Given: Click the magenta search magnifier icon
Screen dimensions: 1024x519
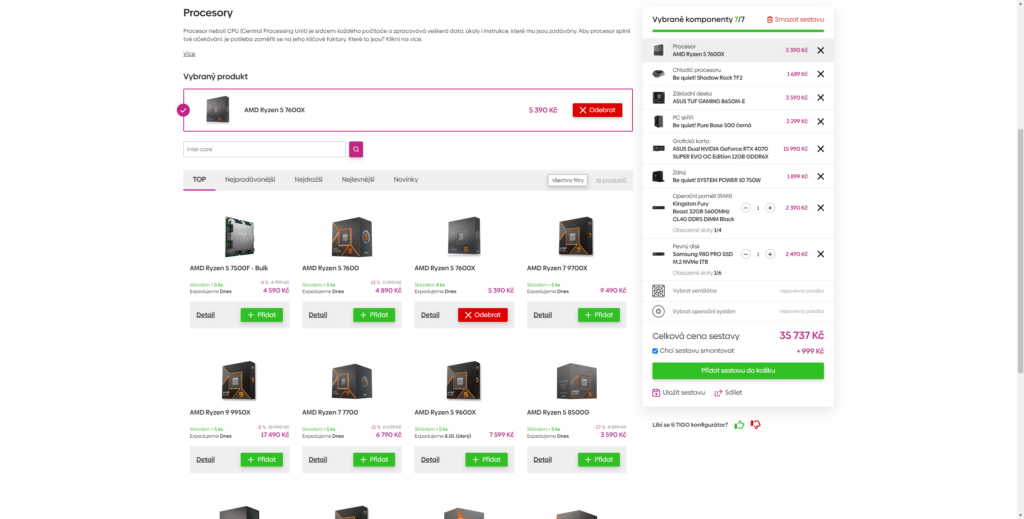Looking at the screenshot, I should click(x=356, y=149).
